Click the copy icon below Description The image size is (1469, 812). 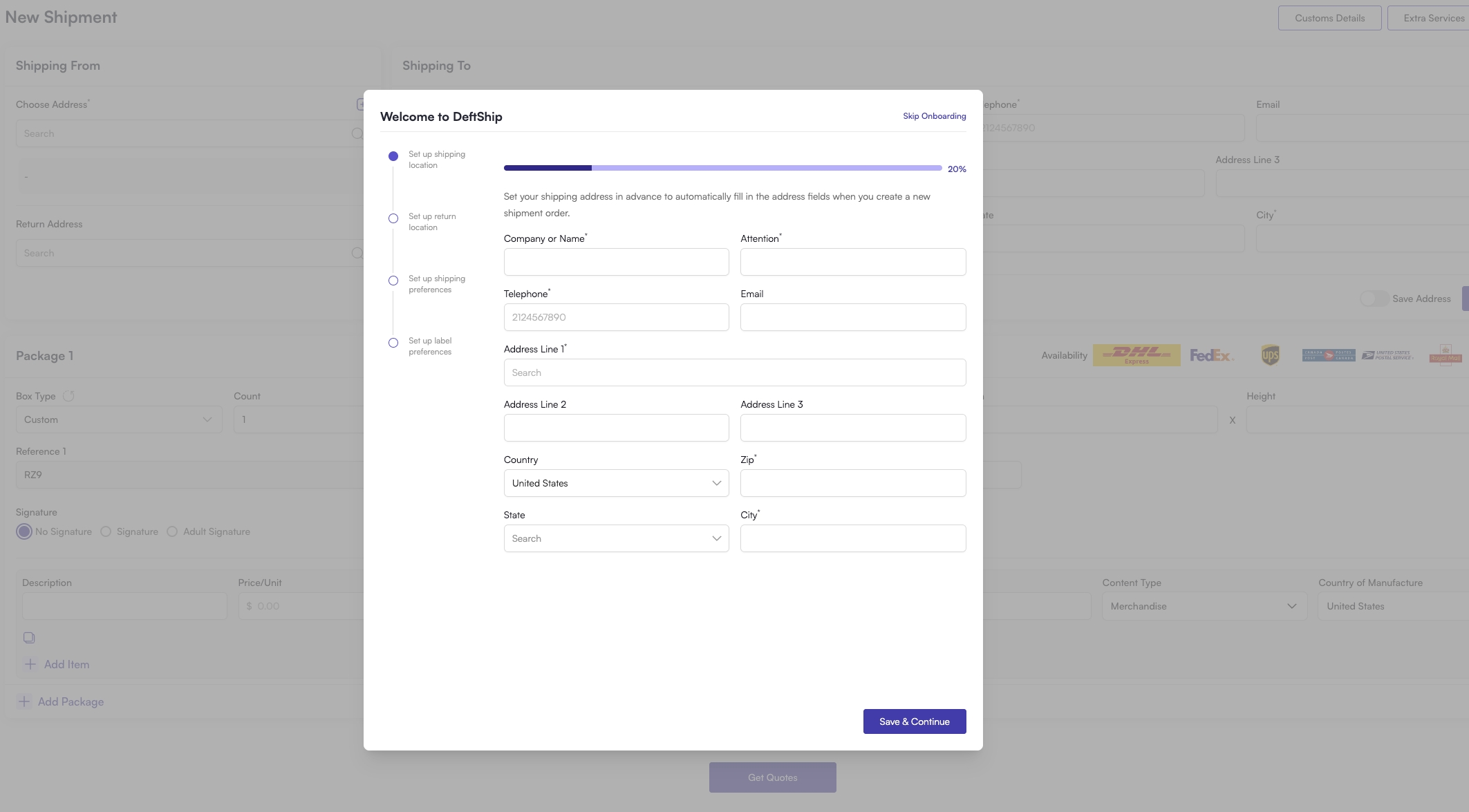coord(29,637)
